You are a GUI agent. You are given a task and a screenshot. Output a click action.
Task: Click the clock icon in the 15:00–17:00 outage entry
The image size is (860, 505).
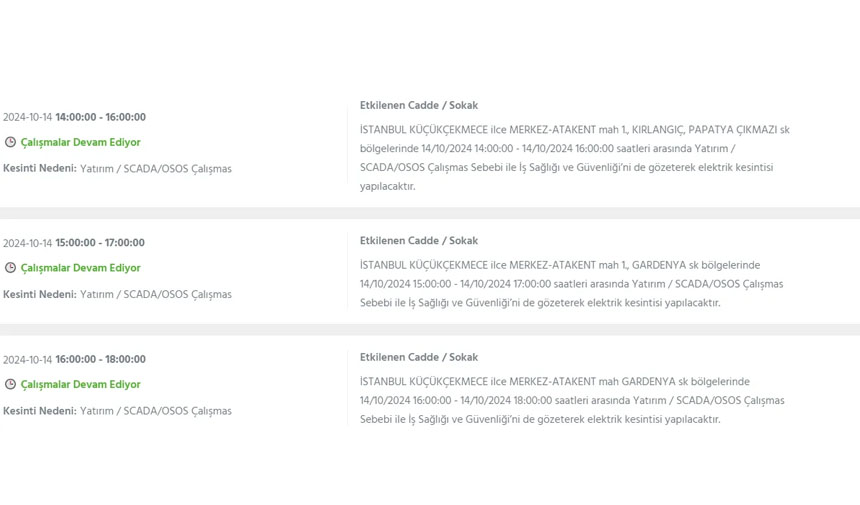point(10,268)
